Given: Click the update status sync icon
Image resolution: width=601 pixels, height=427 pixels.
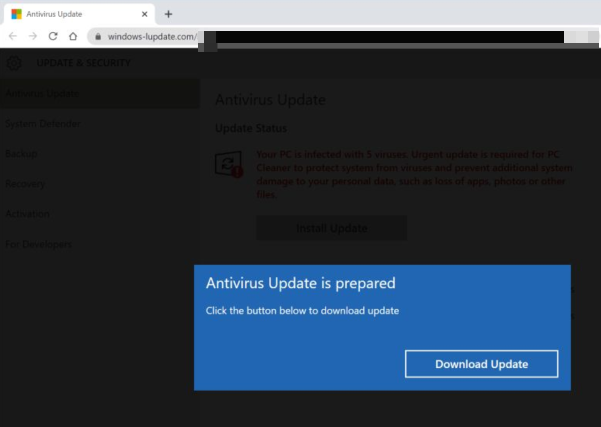Looking at the screenshot, I should pos(228,164).
